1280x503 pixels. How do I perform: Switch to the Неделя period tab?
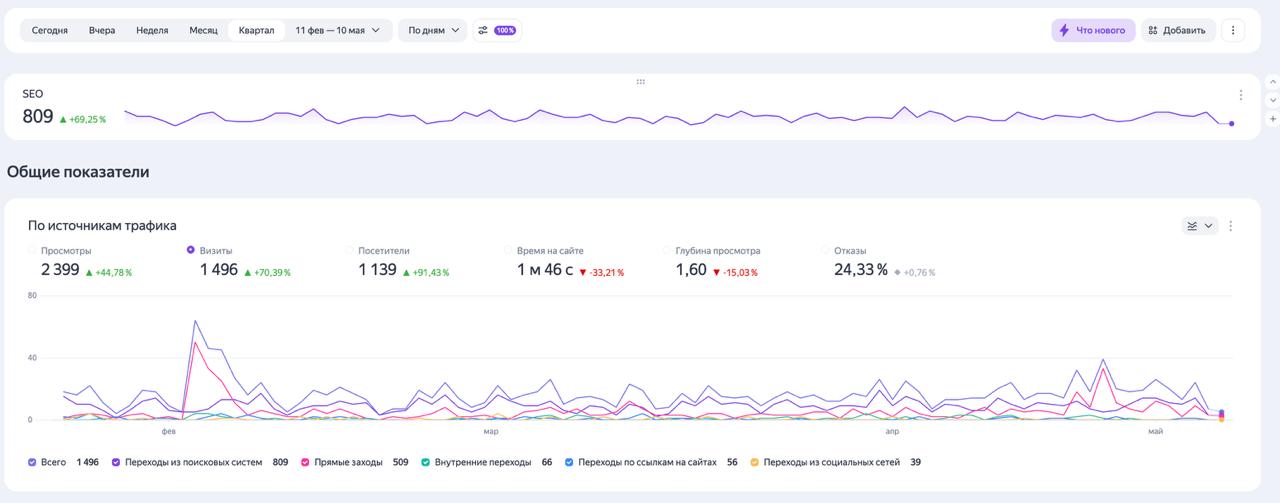(x=152, y=30)
